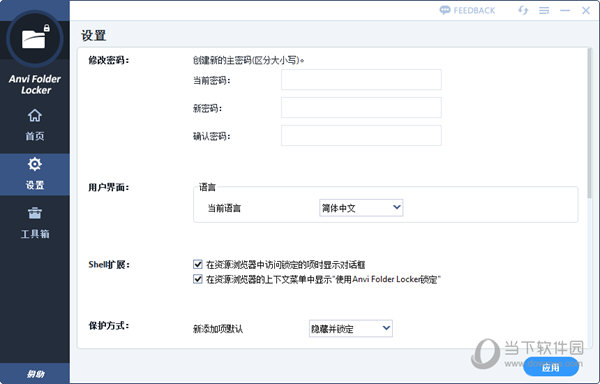
Task: Minimize the Anvi Folder Locker window
Action: tap(565, 11)
